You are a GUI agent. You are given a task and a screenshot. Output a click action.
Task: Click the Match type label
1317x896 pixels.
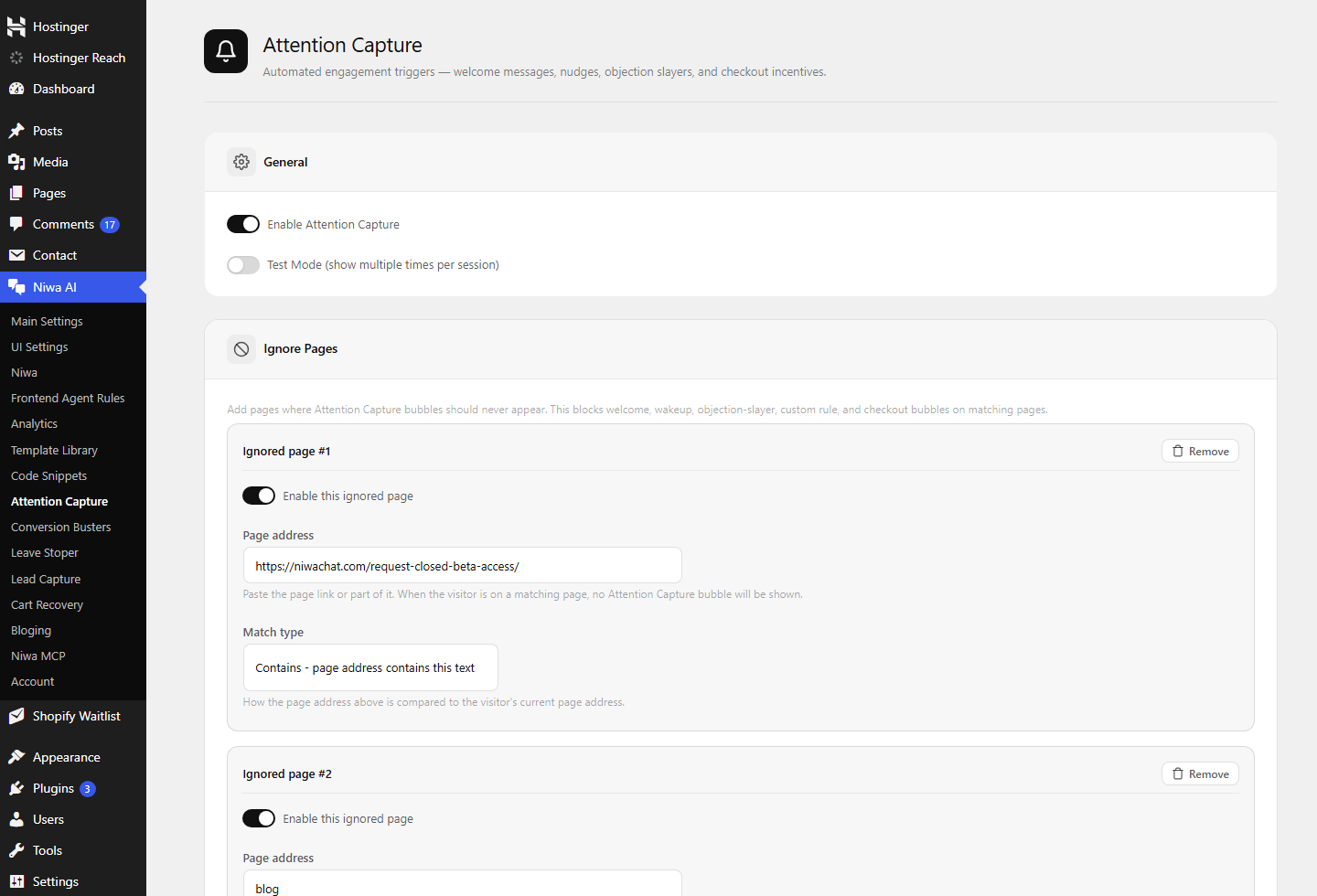tap(273, 633)
